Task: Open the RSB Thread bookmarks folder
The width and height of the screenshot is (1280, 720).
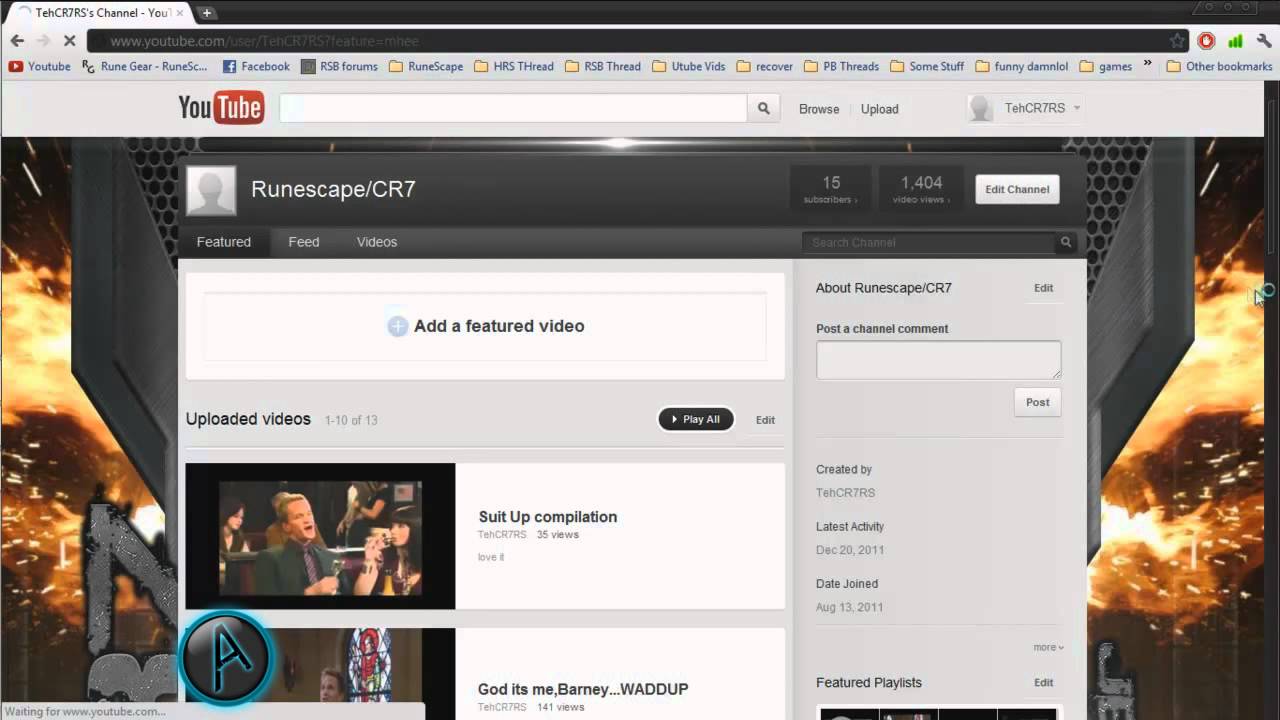Action: pos(603,66)
